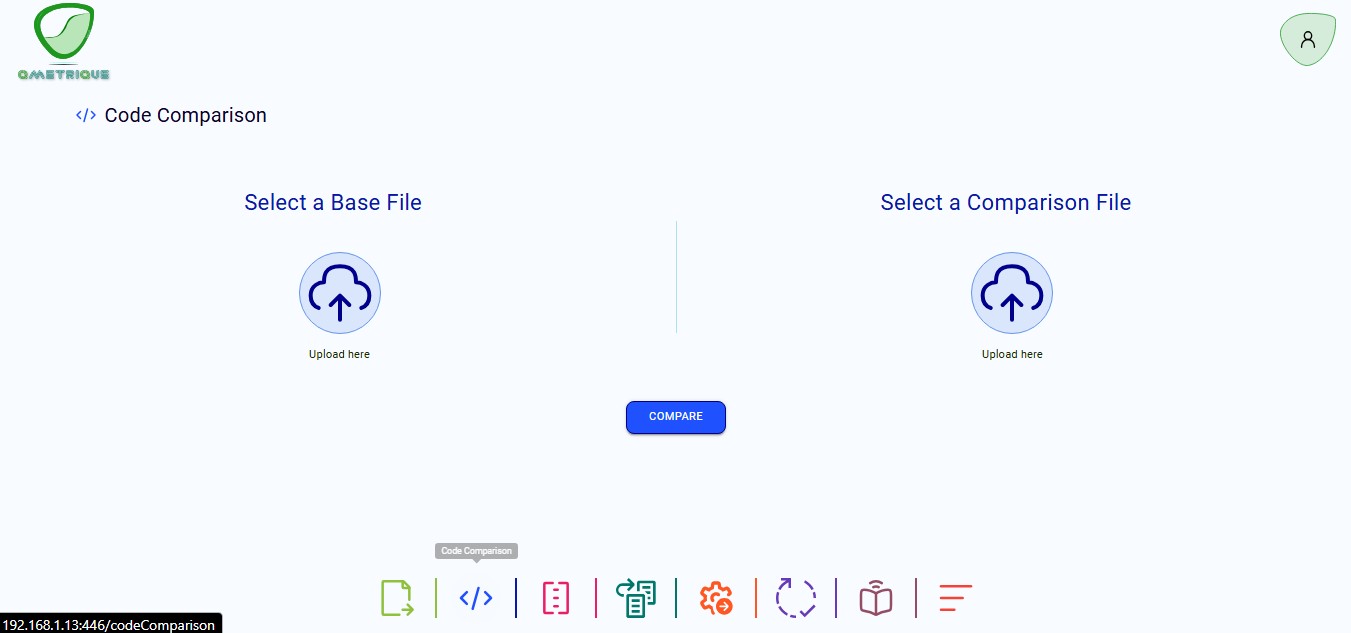Click the Qmetrique logo
Screen dimensions: 1351x633
point(64,42)
